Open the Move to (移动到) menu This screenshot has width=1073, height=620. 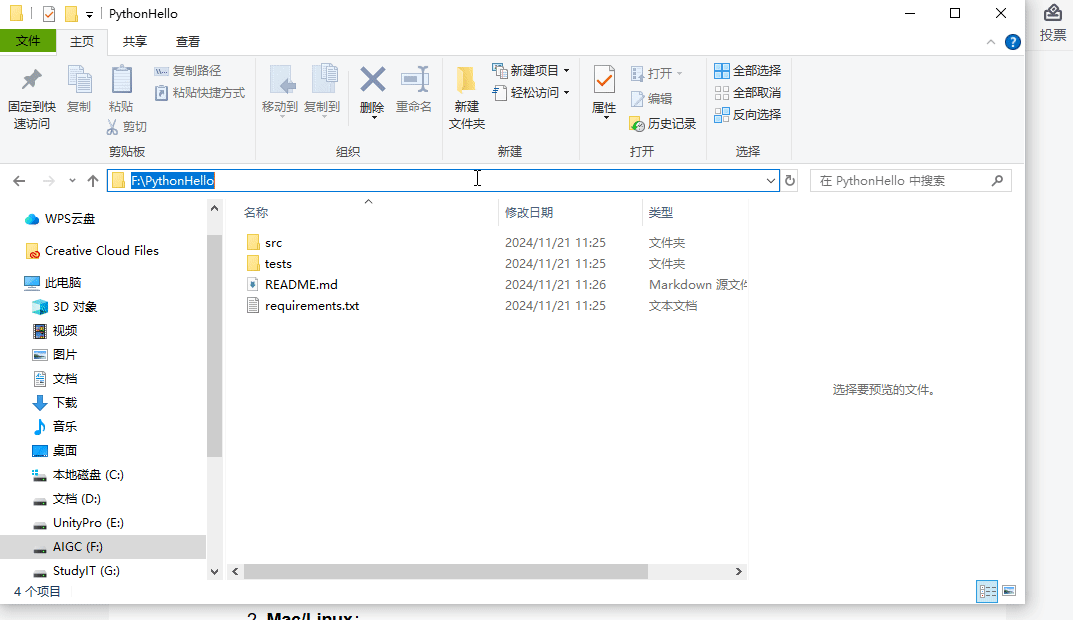(x=280, y=90)
